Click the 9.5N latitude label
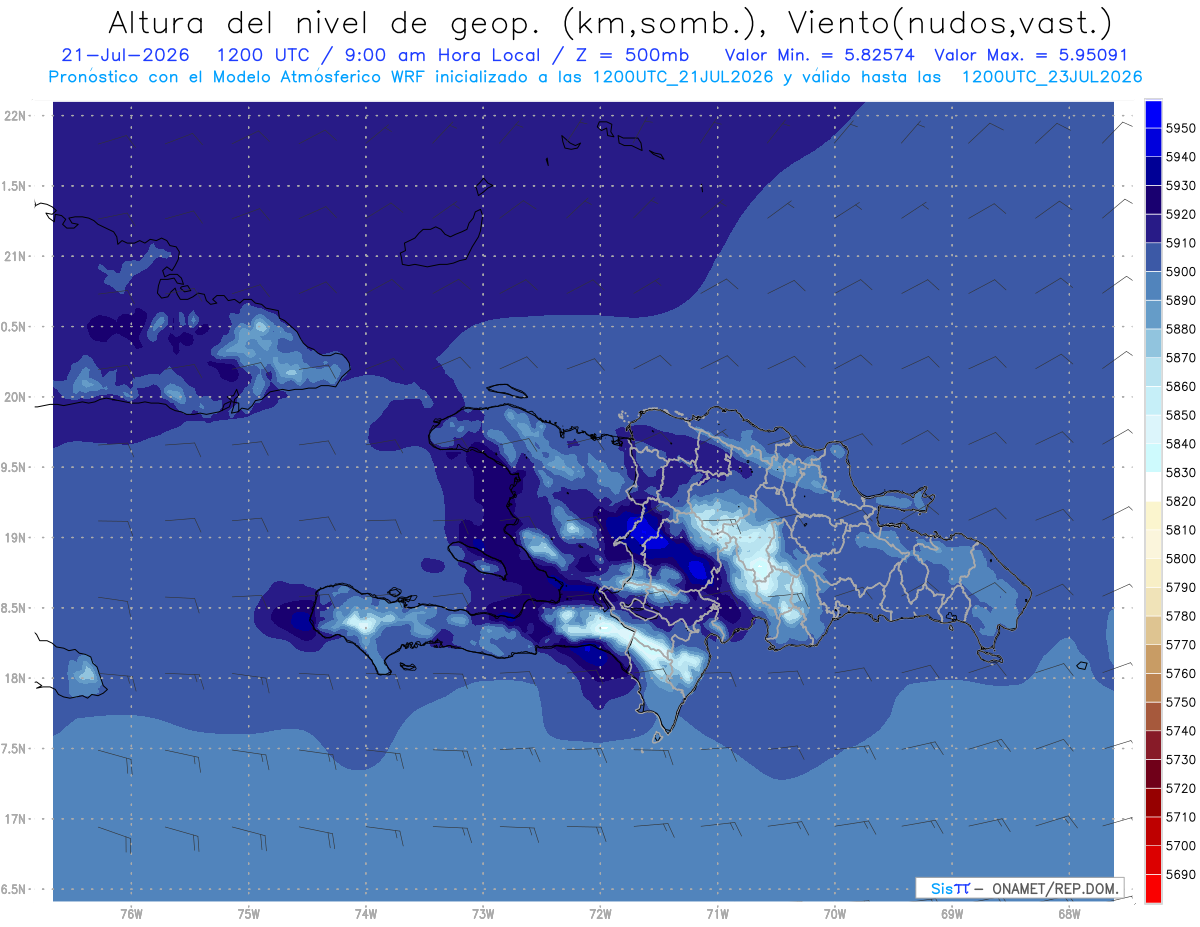1200x927 pixels. (15, 467)
